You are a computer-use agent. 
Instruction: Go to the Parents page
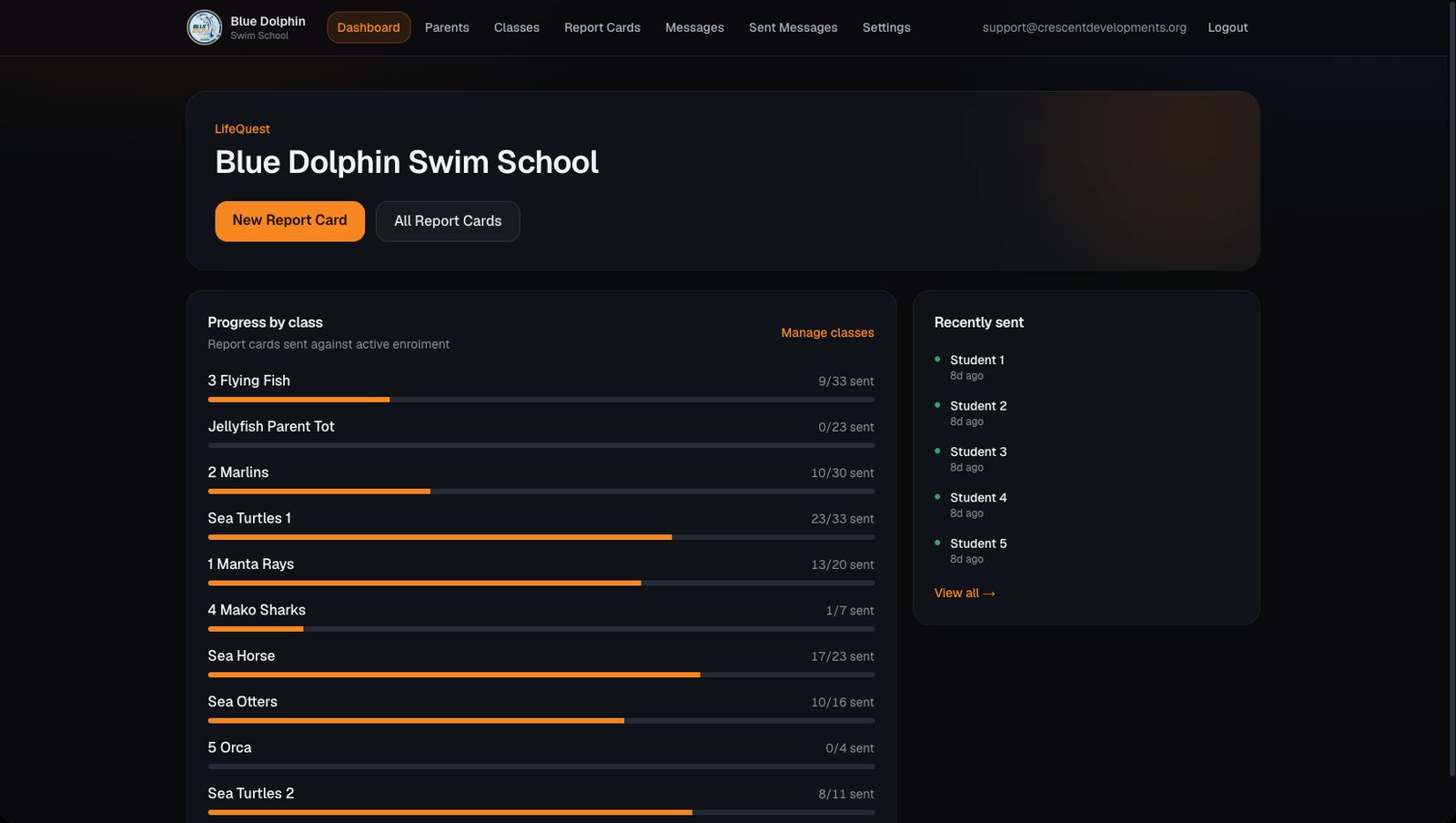pyautogui.click(x=447, y=27)
